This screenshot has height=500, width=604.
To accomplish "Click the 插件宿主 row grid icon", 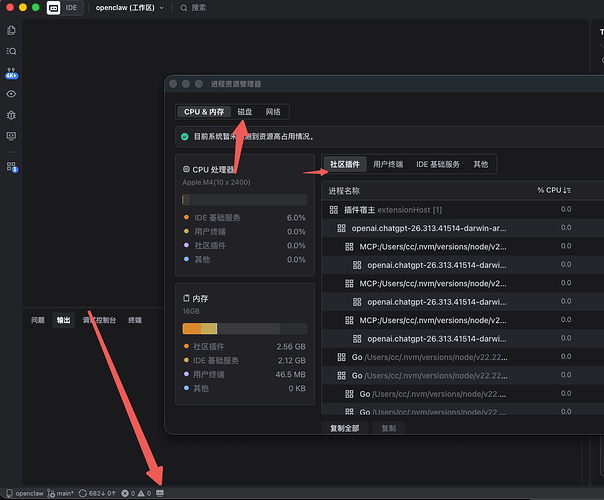I will (x=334, y=210).
